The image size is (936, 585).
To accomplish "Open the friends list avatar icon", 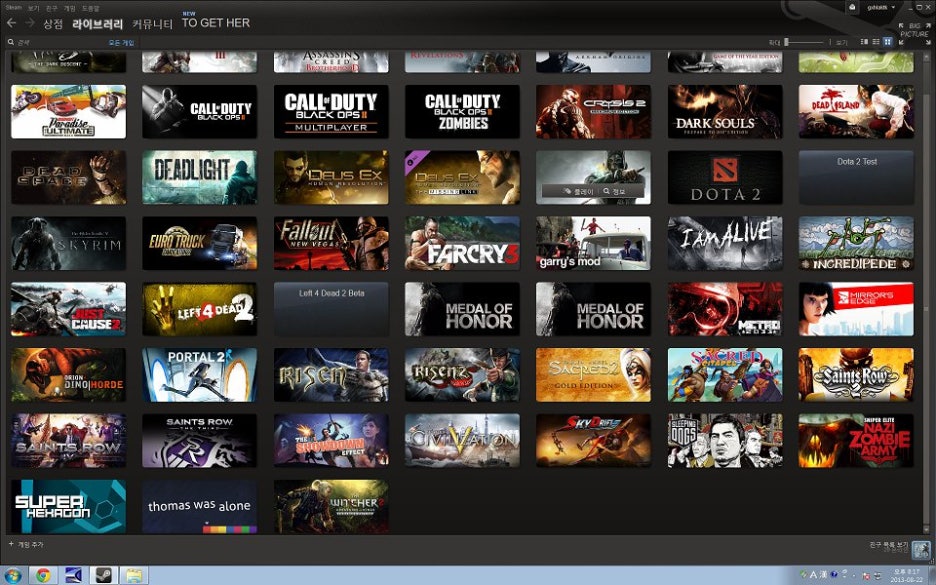I will point(921,549).
